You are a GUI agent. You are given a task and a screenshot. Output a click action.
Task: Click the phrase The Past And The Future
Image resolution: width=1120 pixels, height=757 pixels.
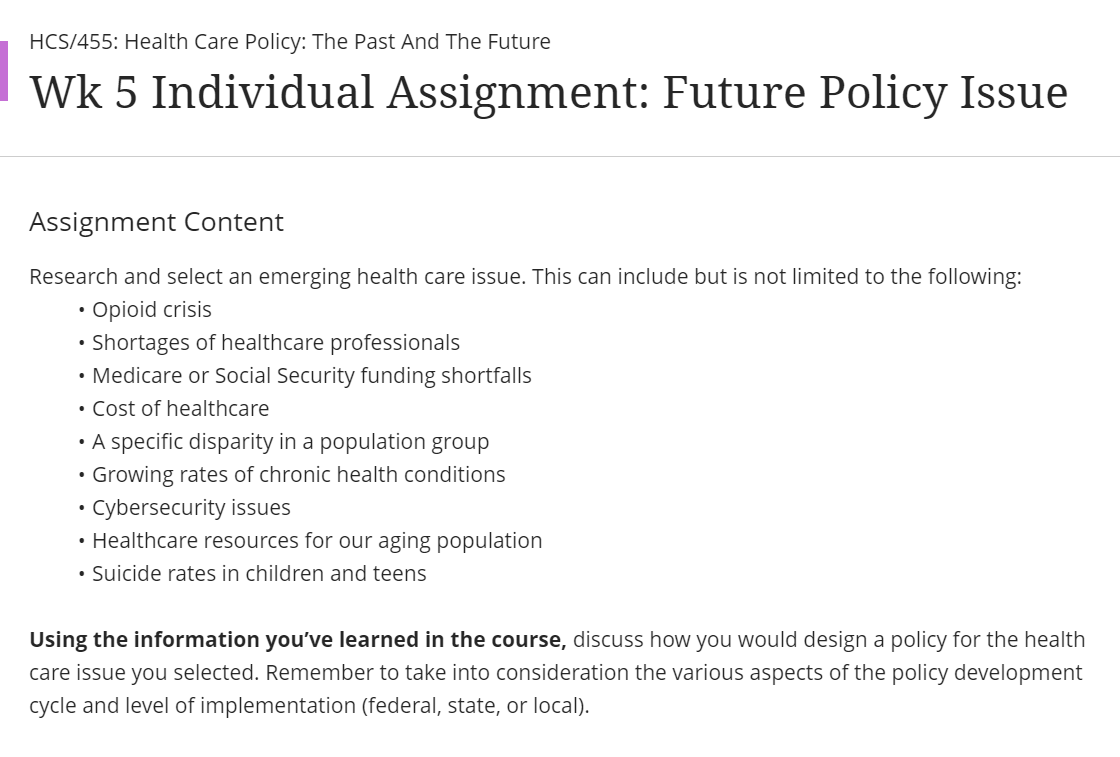coord(431,41)
